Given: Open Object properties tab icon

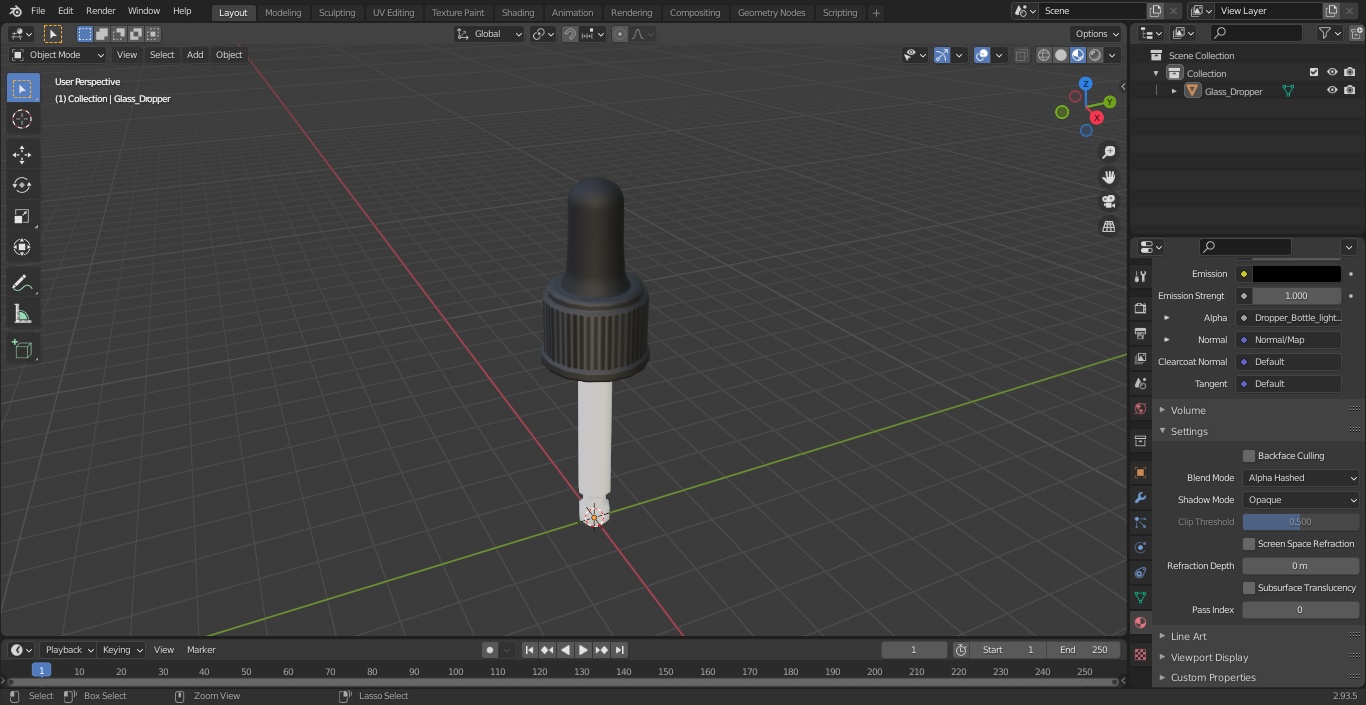Looking at the screenshot, I should 1140,472.
